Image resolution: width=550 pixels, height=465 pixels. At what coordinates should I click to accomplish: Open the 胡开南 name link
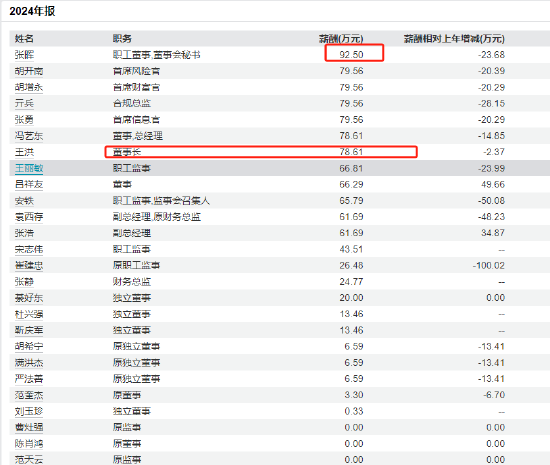tap(29, 71)
